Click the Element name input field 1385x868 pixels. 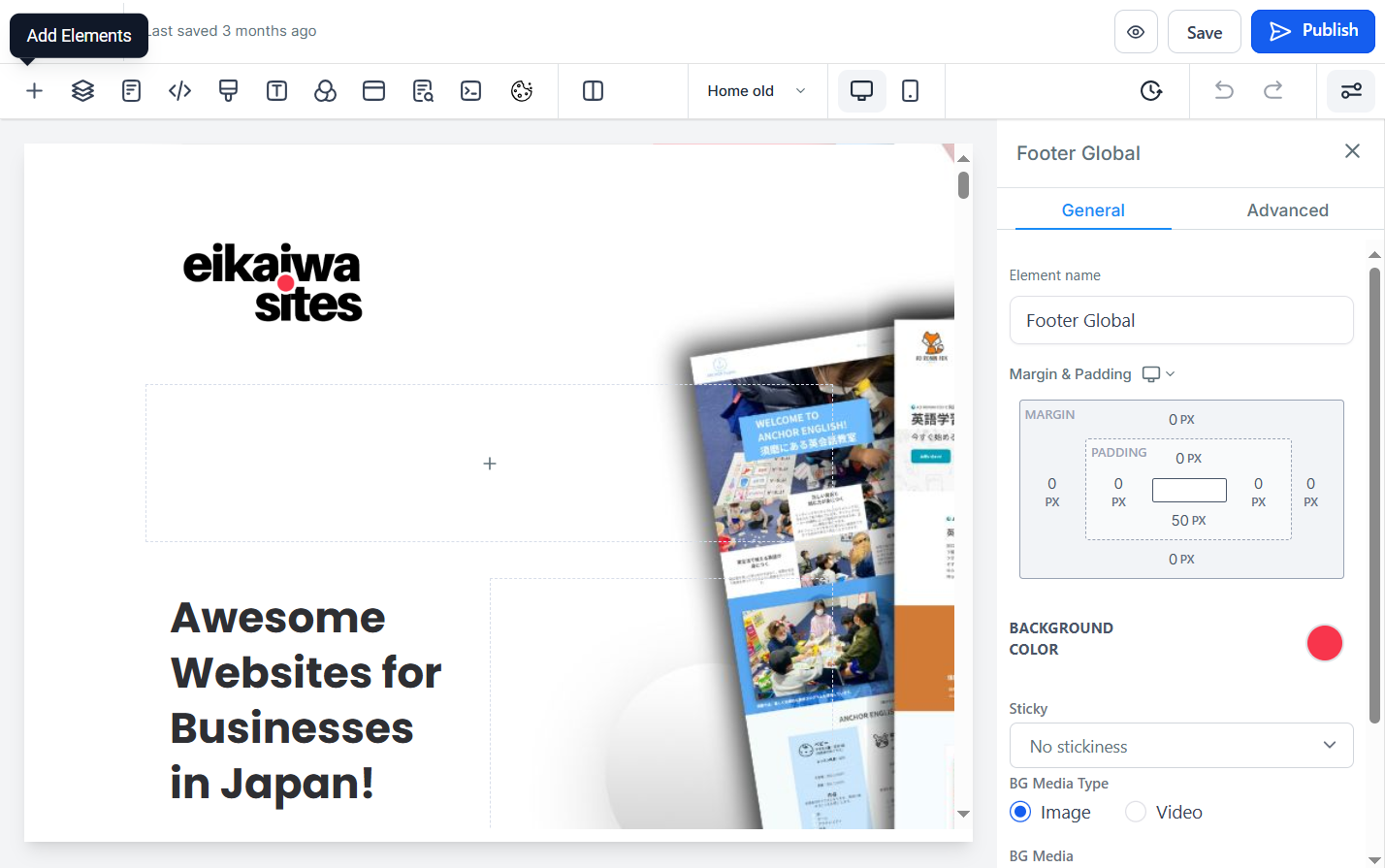click(1181, 320)
